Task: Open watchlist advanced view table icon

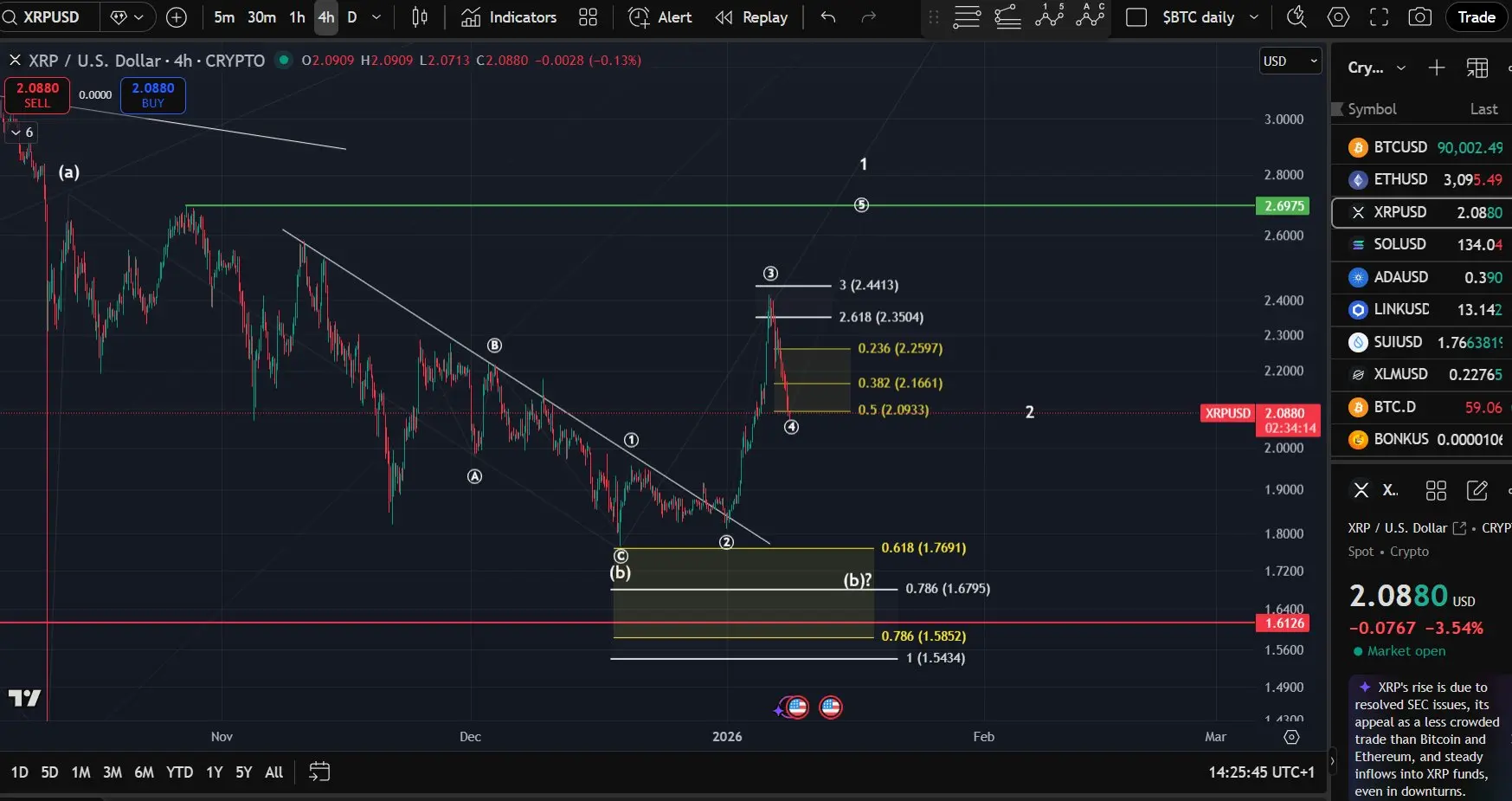Action: click(x=1477, y=68)
